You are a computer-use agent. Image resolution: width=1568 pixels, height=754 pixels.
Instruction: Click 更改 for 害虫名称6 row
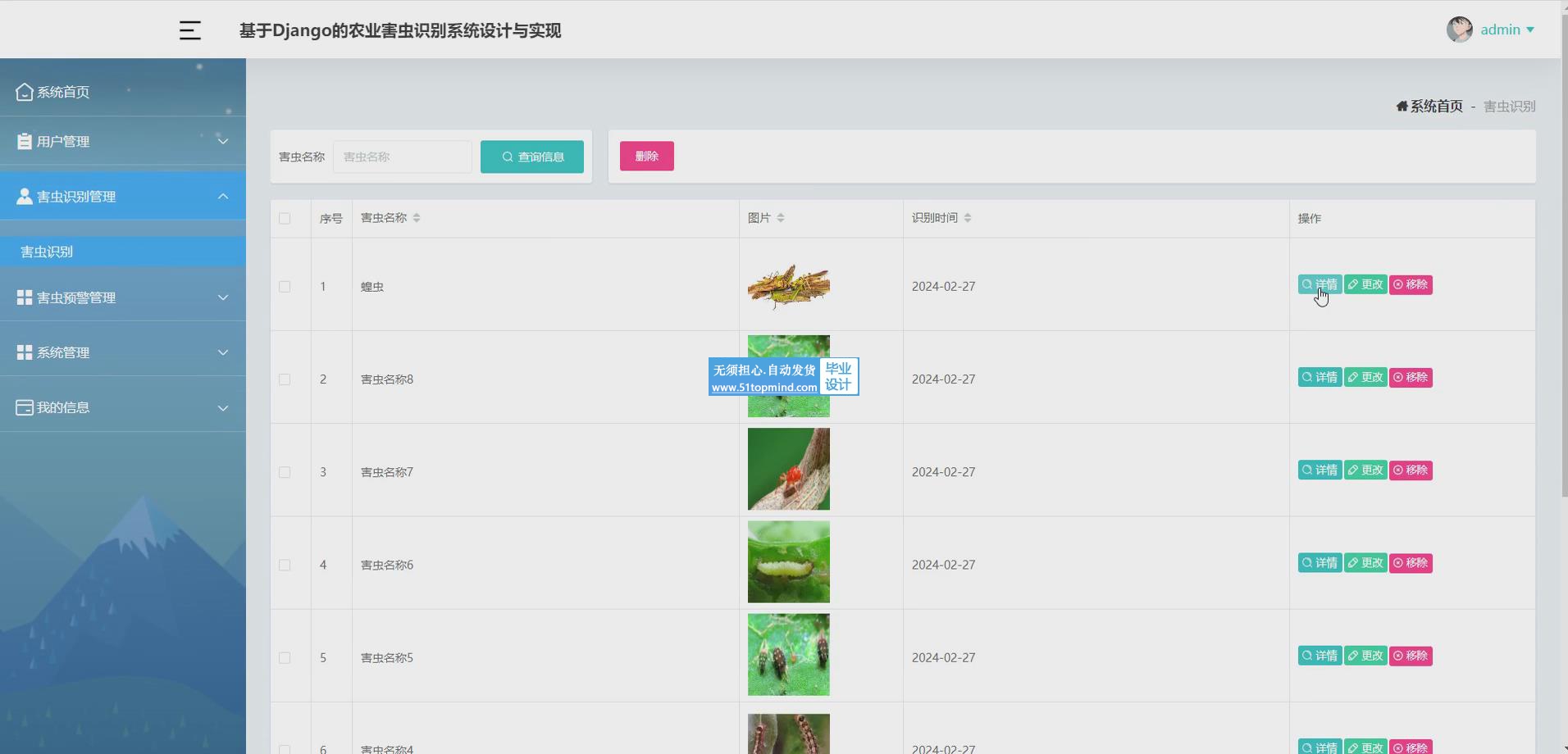[x=1365, y=562]
